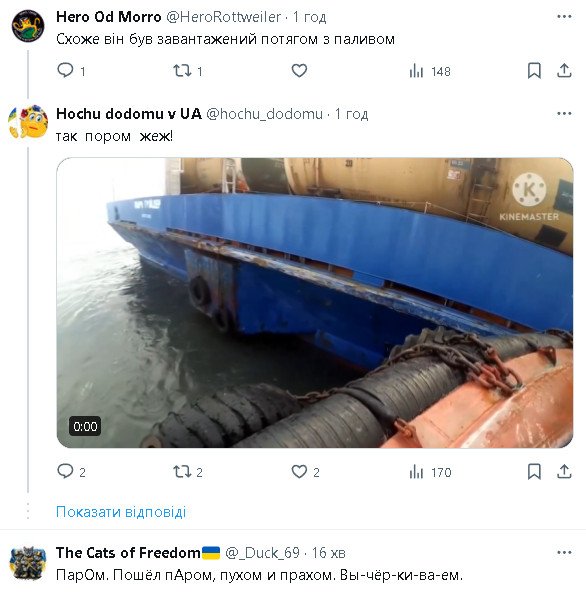Open The Cats of Freedom avatar
Image resolution: width=586 pixels, height=592 pixels.
pyautogui.click(x=28, y=563)
